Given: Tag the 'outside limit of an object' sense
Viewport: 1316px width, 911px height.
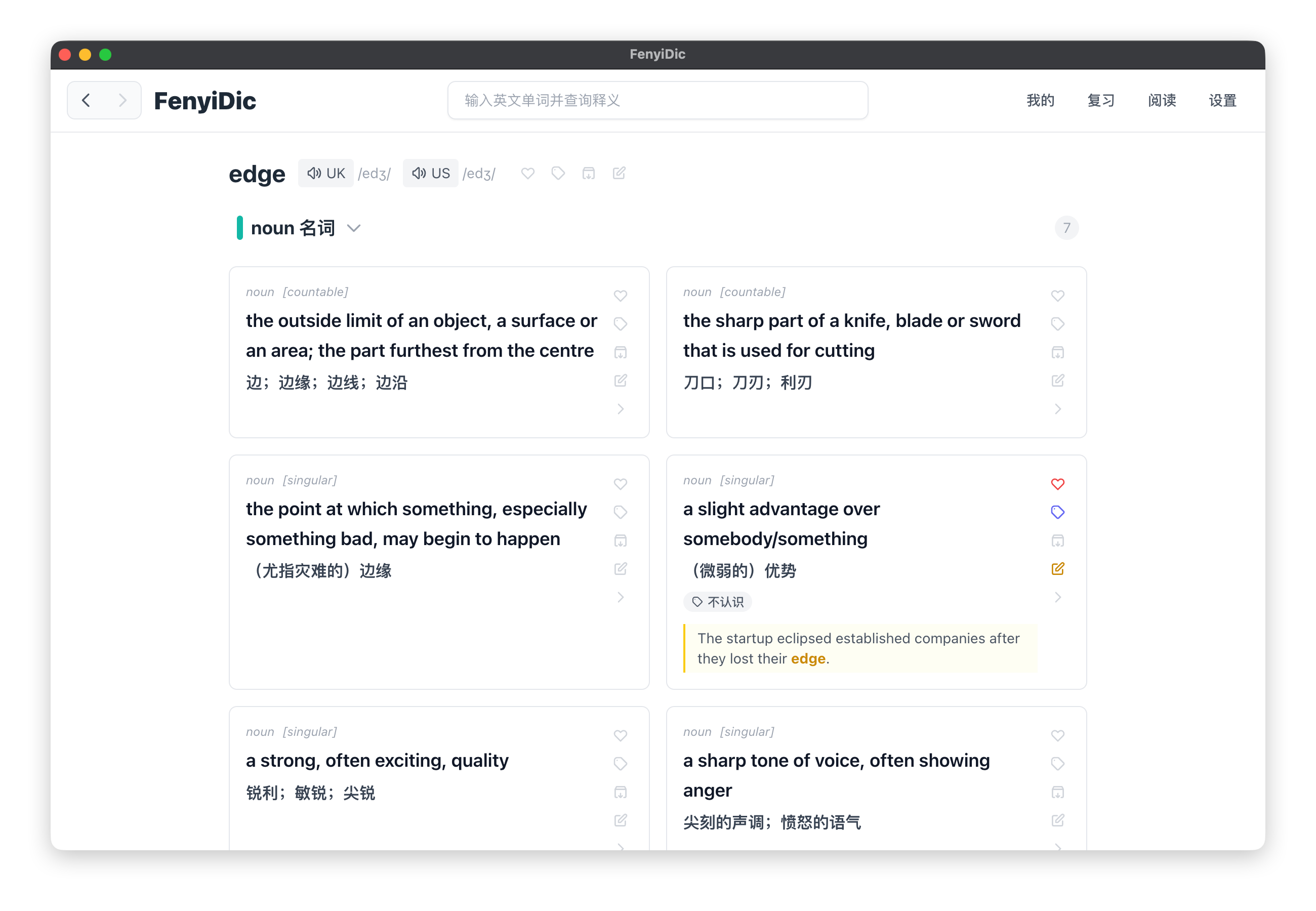Looking at the screenshot, I should pyautogui.click(x=621, y=323).
